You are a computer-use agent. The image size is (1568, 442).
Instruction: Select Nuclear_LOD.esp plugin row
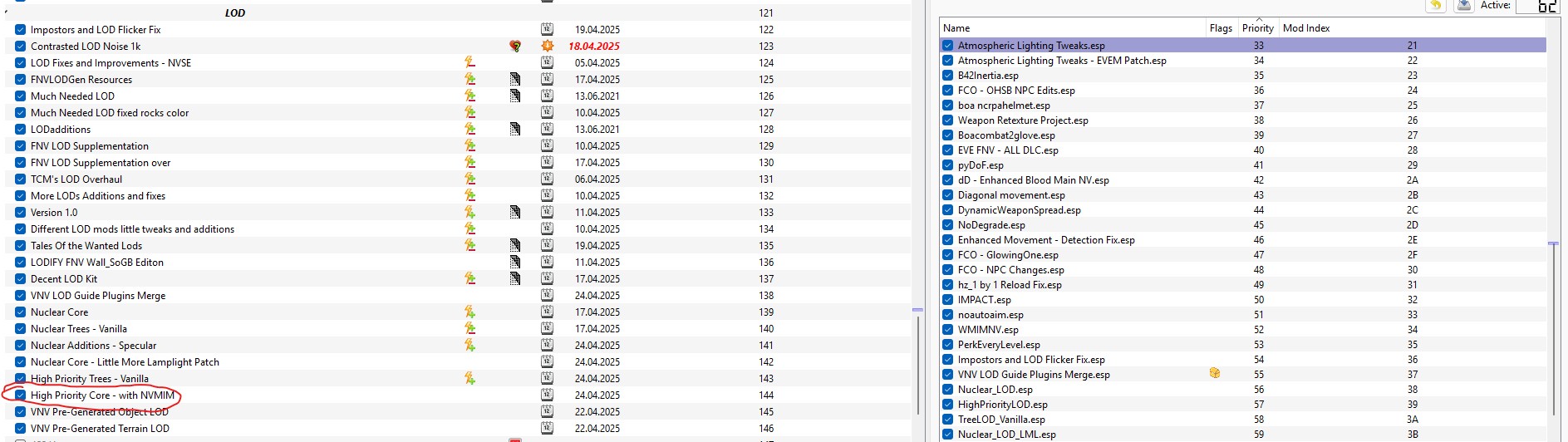click(1244, 390)
